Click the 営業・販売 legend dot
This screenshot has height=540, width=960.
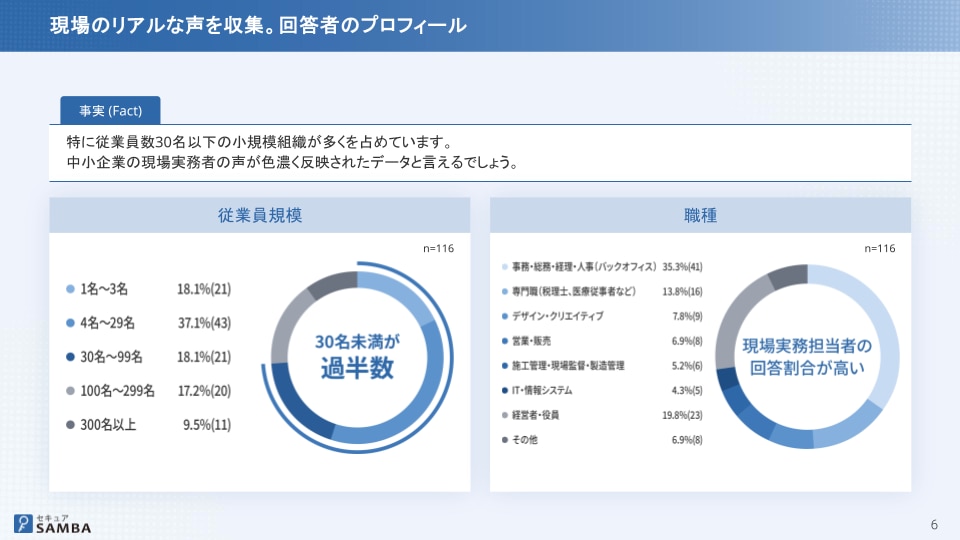(503, 341)
